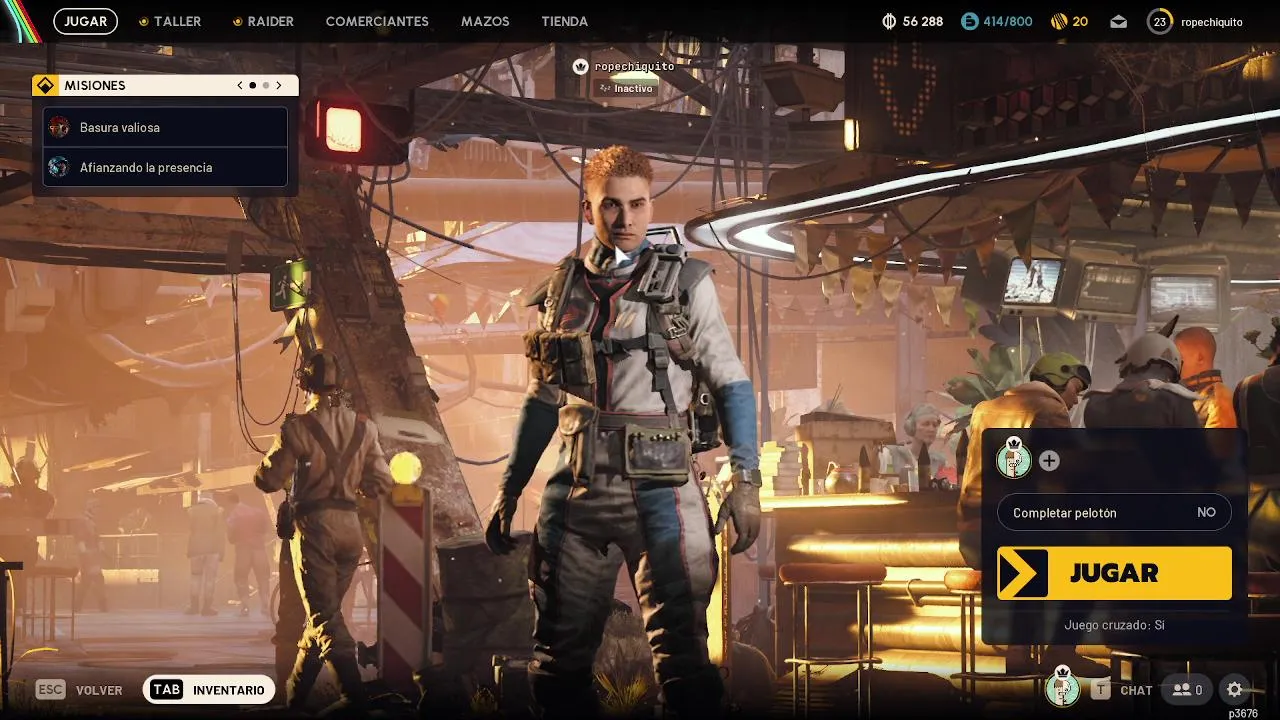Click the blue stash icon beside 414/800

(969, 21)
